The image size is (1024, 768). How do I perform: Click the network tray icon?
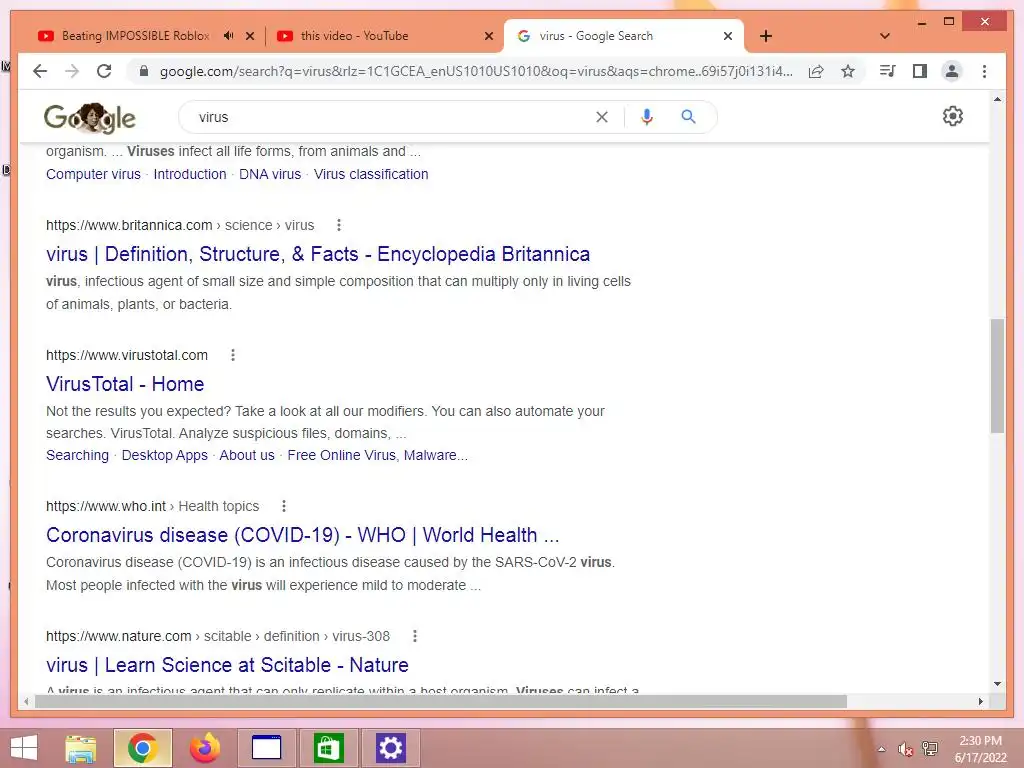coord(930,749)
